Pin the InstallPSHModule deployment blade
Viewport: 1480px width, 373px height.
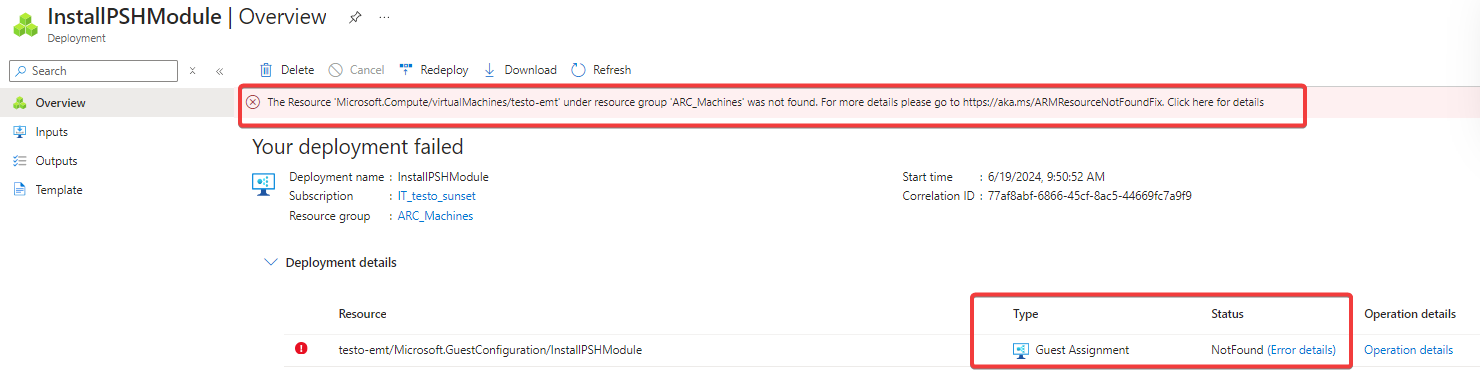tap(355, 17)
